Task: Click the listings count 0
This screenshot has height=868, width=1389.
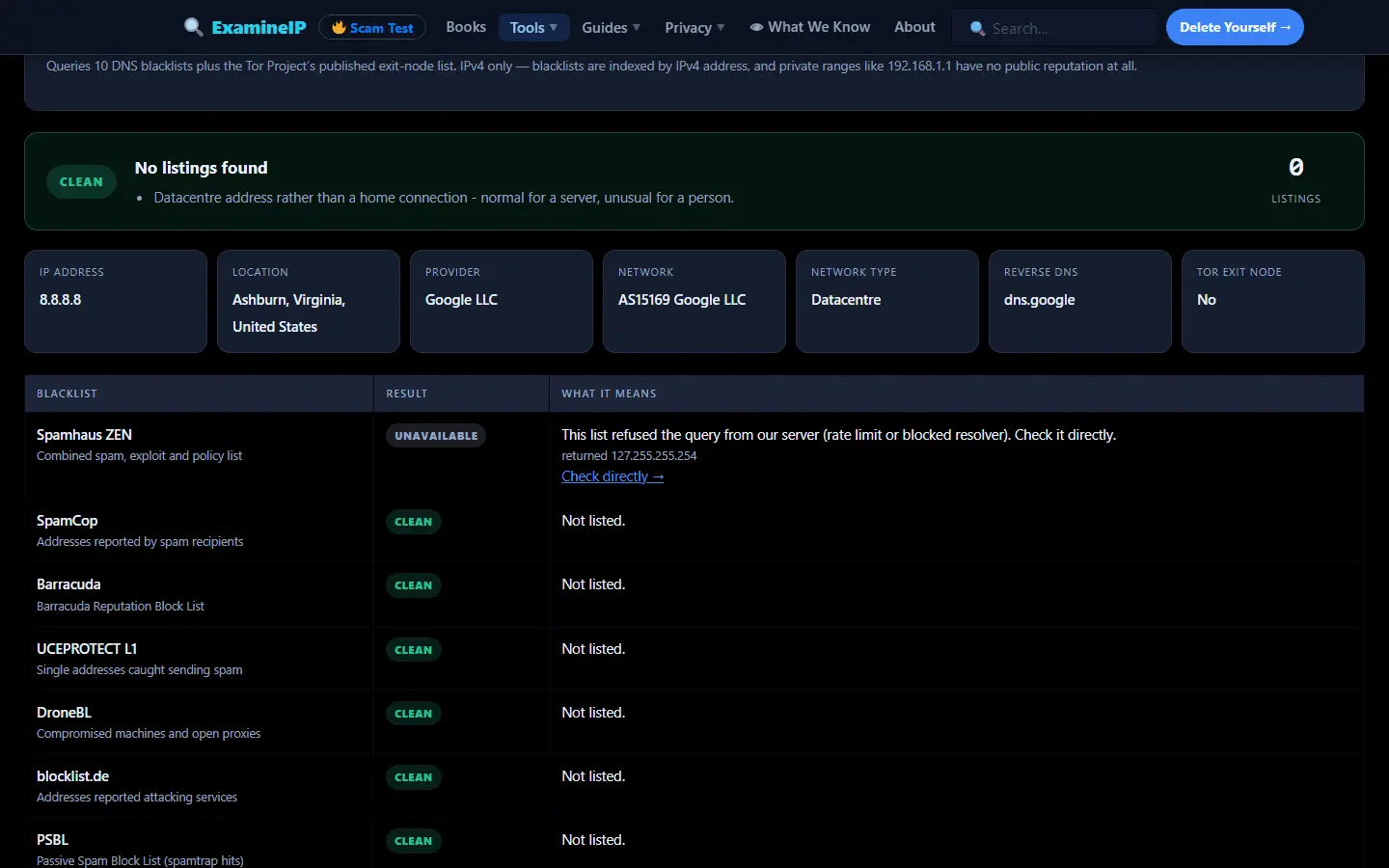Action: 1296,167
